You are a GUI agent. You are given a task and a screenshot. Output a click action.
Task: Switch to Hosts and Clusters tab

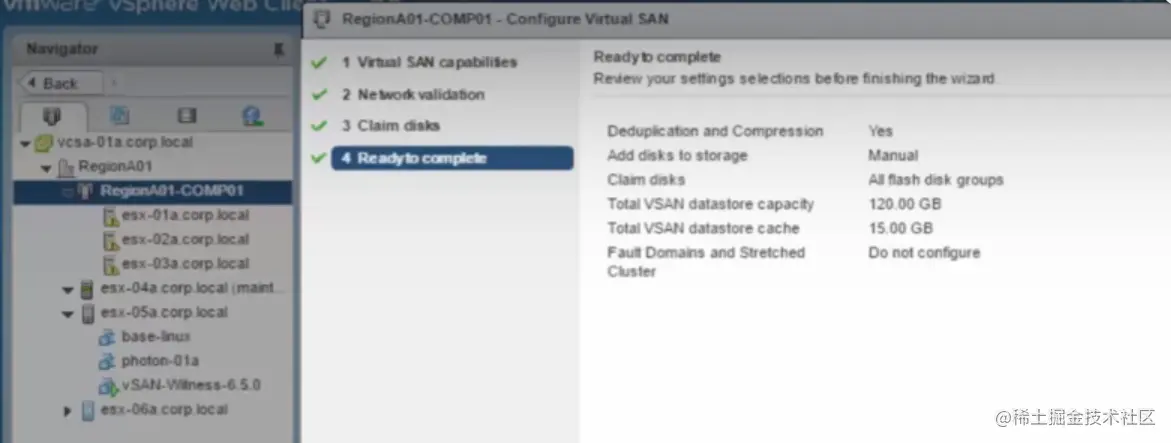pyautogui.click(x=53, y=115)
